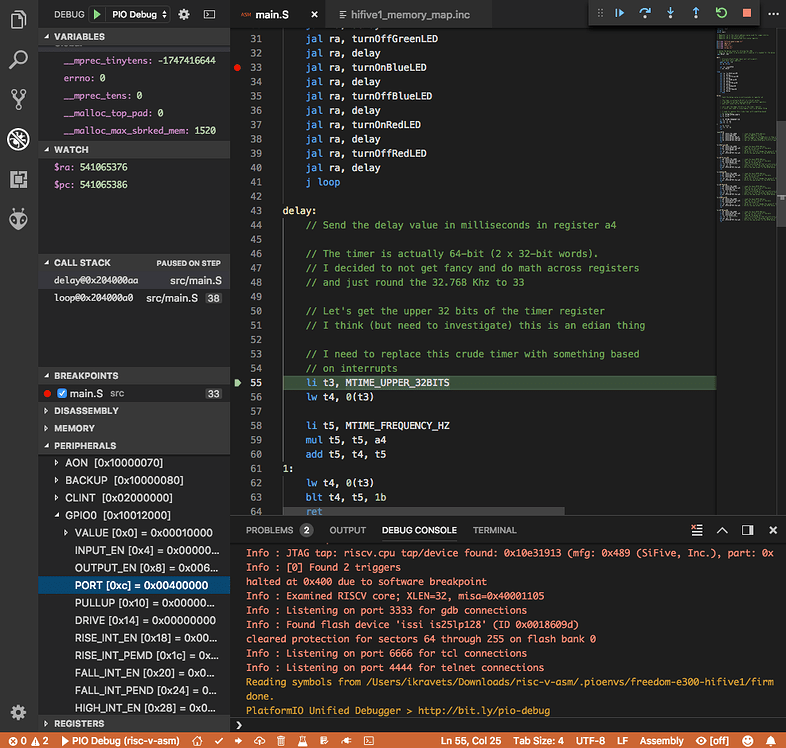Expand the AON peripheral
The height and width of the screenshot is (748, 786).
tap(57, 463)
